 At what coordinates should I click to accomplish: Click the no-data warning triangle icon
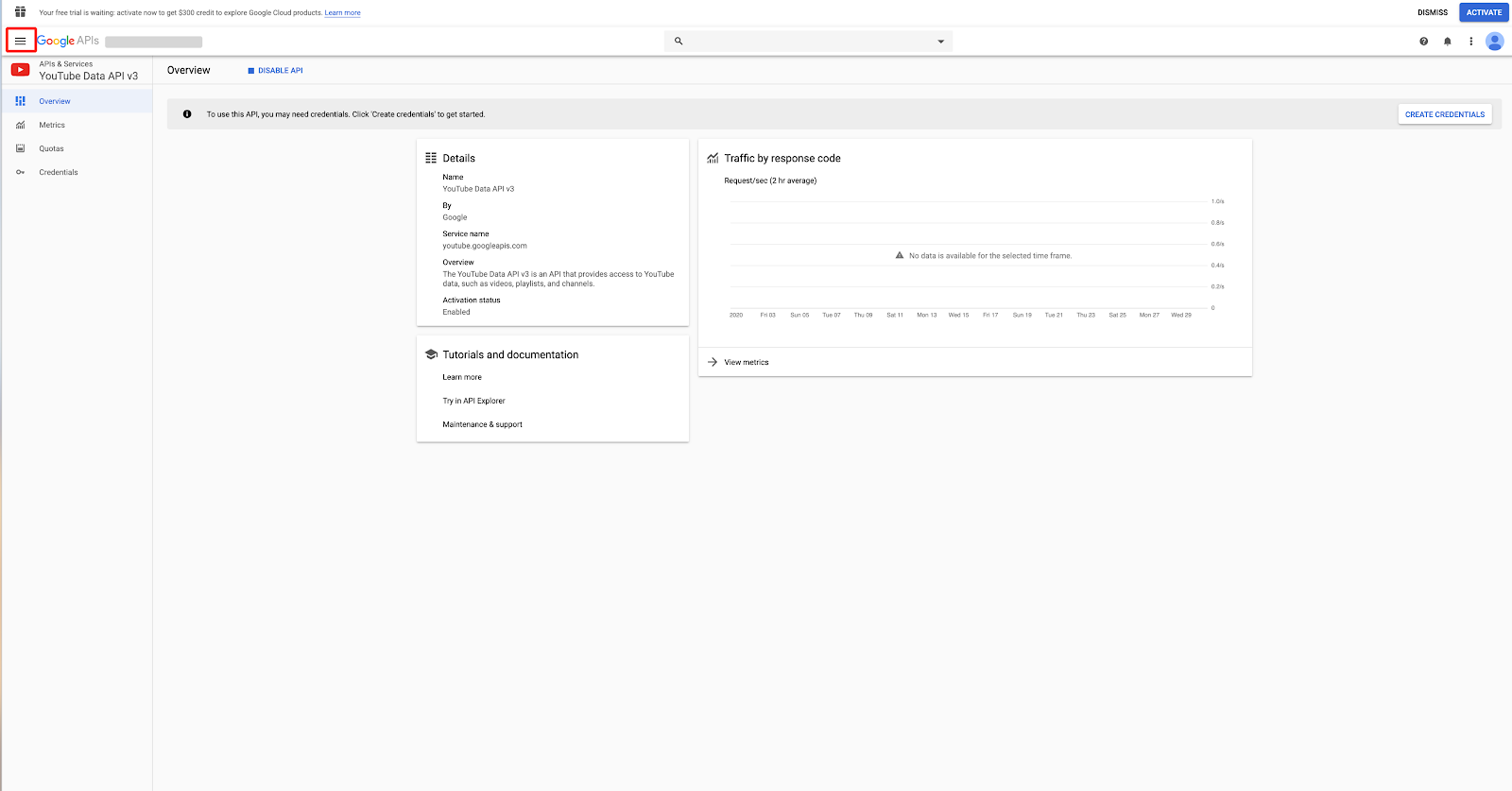click(x=900, y=255)
